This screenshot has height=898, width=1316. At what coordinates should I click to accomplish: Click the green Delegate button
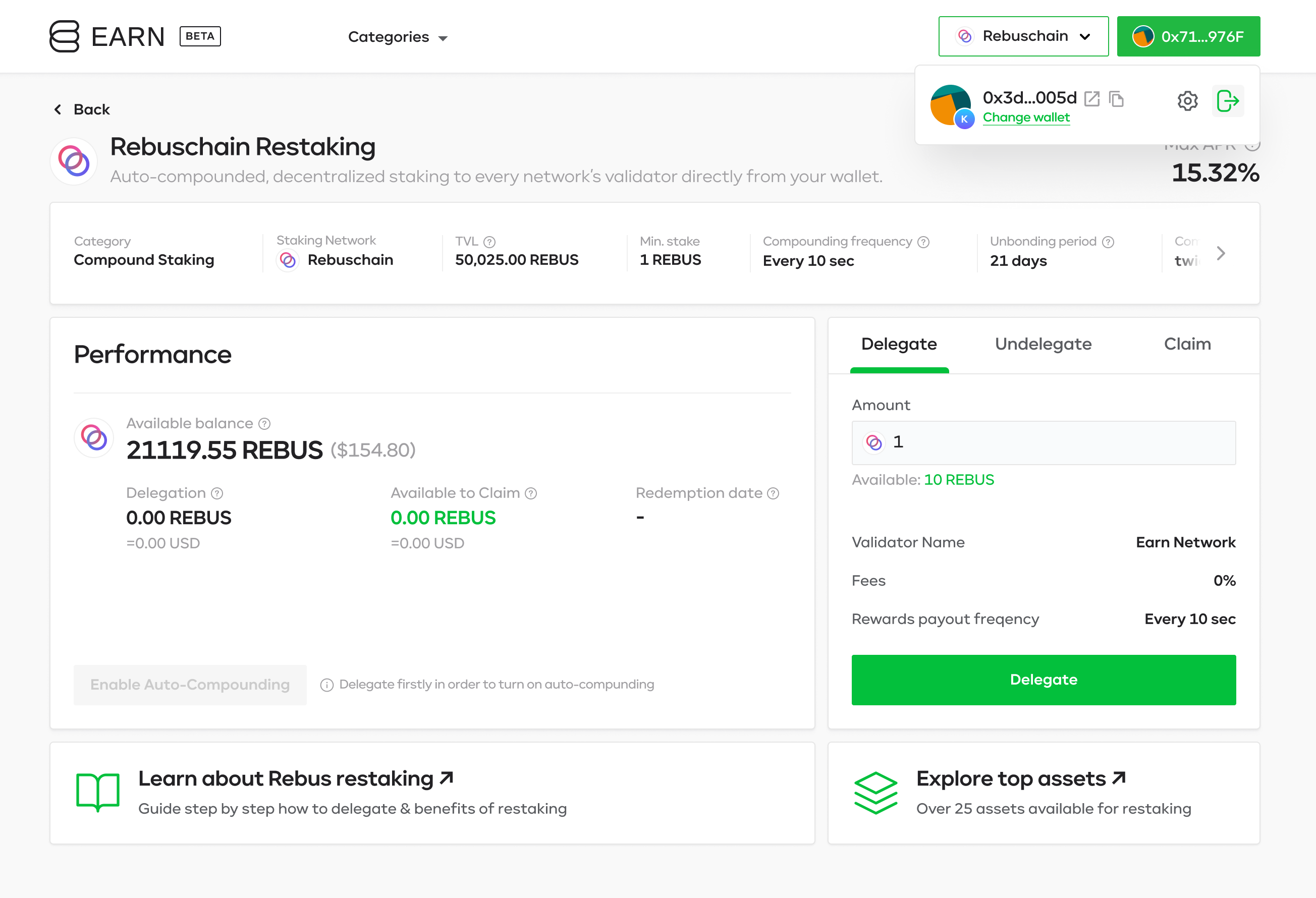pyautogui.click(x=1044, y=680)
